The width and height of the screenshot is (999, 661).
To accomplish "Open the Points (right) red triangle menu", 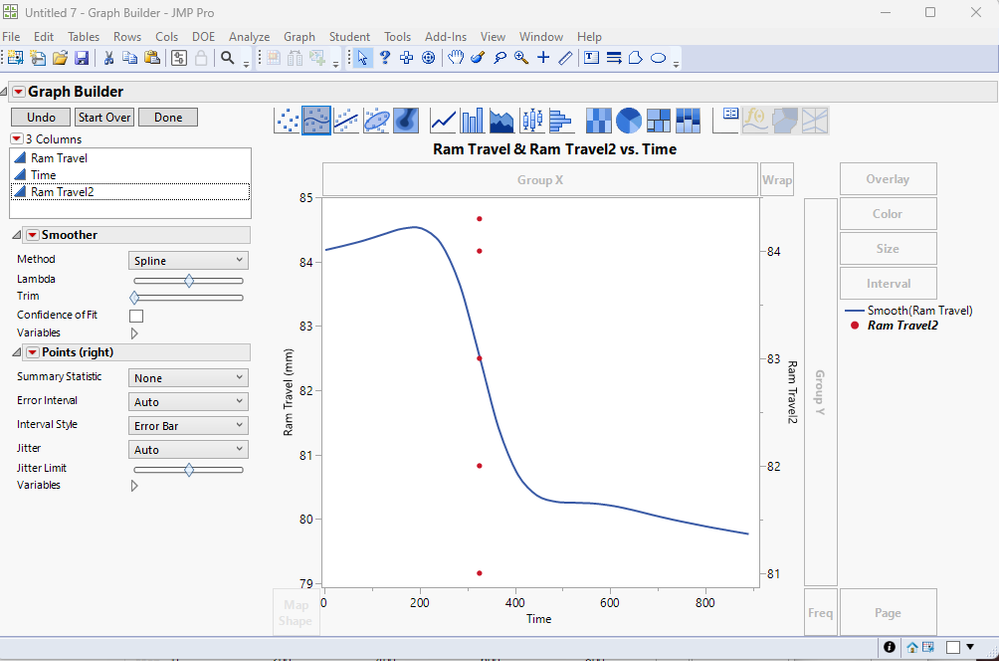I will pos(32,352).
